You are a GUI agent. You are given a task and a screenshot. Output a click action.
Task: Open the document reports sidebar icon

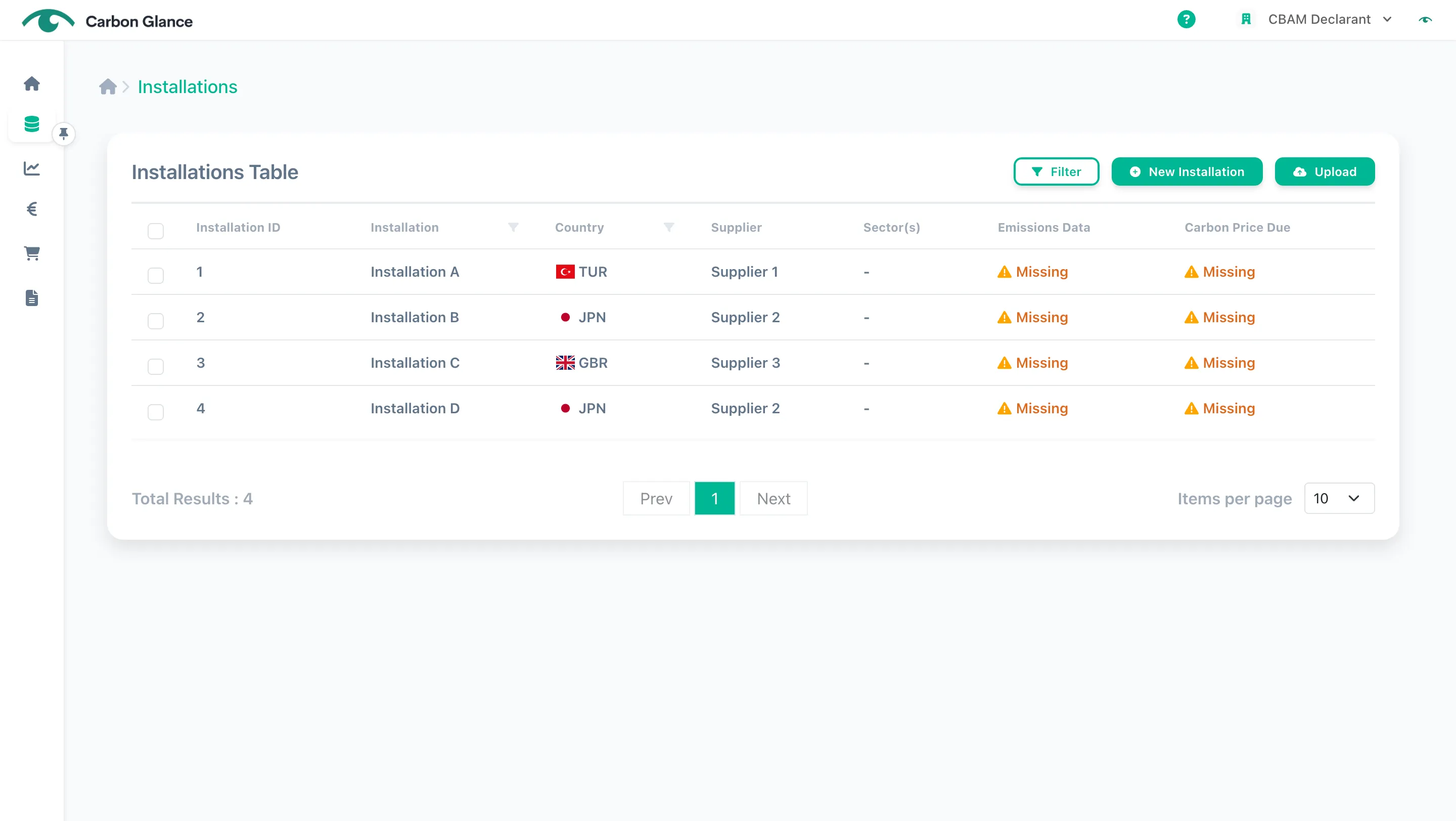tap(32, 298)
